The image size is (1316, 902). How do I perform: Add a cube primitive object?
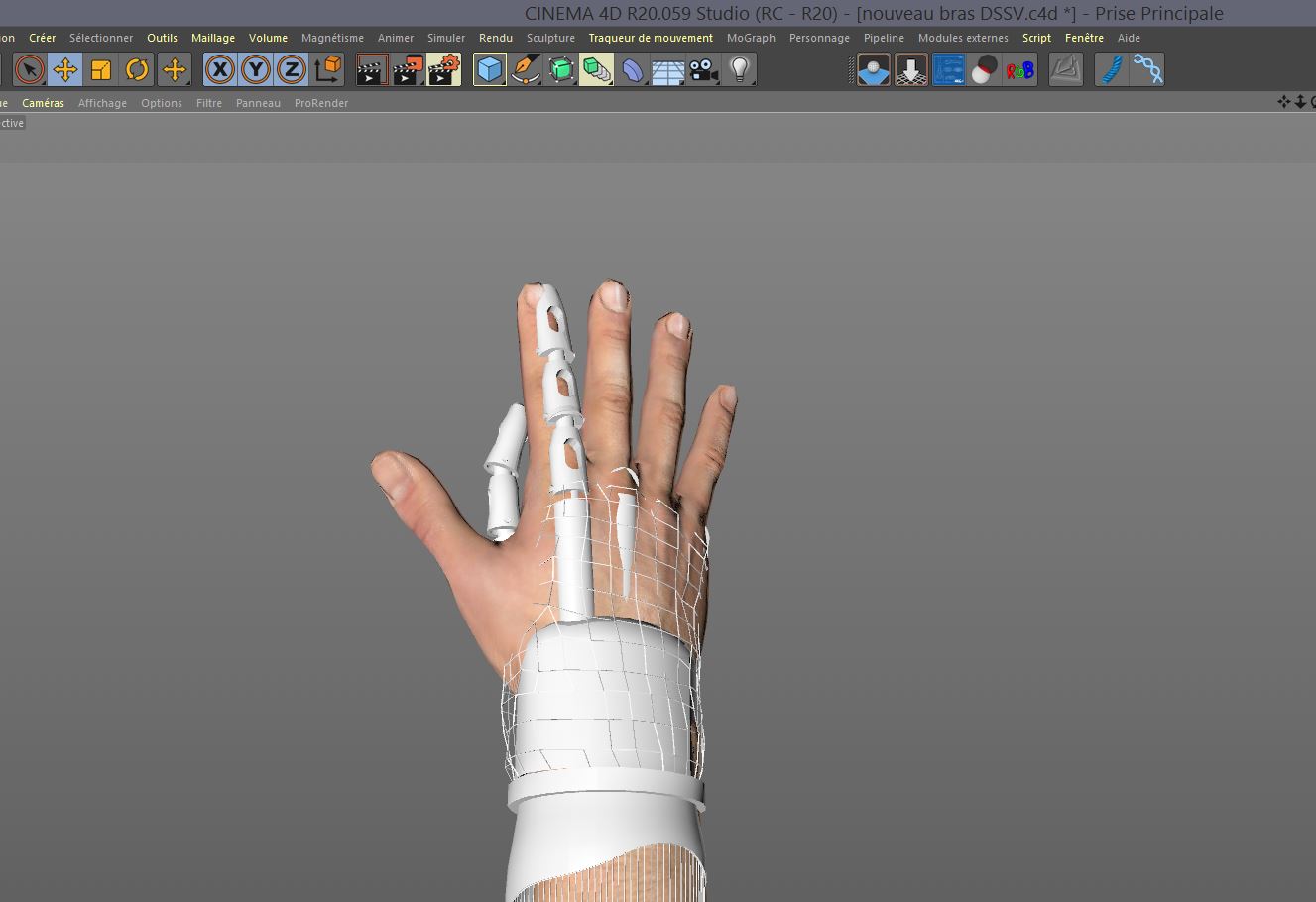coord(490,69)
